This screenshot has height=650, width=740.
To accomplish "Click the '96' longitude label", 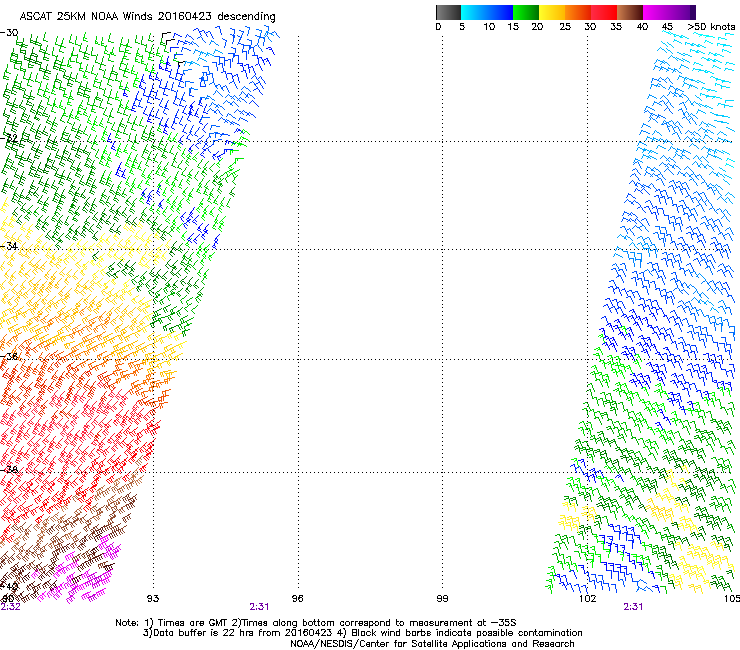I will pyautogui.click(x=297, y=599).
